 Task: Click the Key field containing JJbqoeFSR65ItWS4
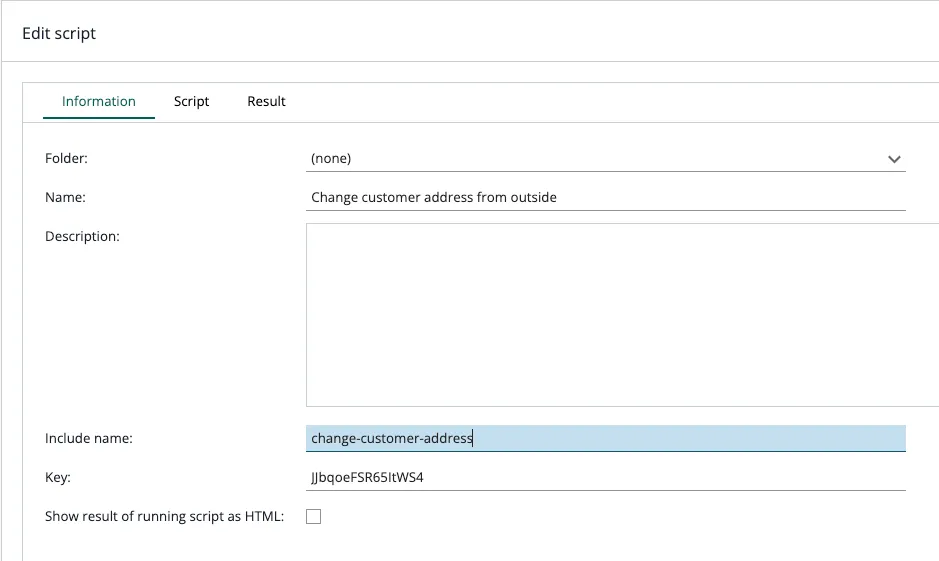(x=605, y=478)
